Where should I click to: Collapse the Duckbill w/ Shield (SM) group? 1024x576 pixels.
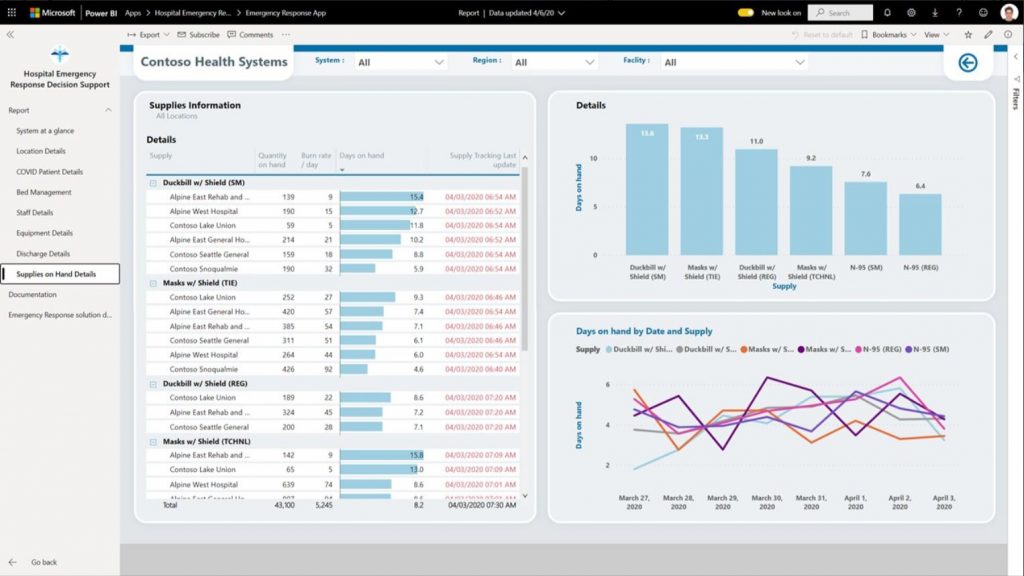pyautogui.click(x=153, y=183)
